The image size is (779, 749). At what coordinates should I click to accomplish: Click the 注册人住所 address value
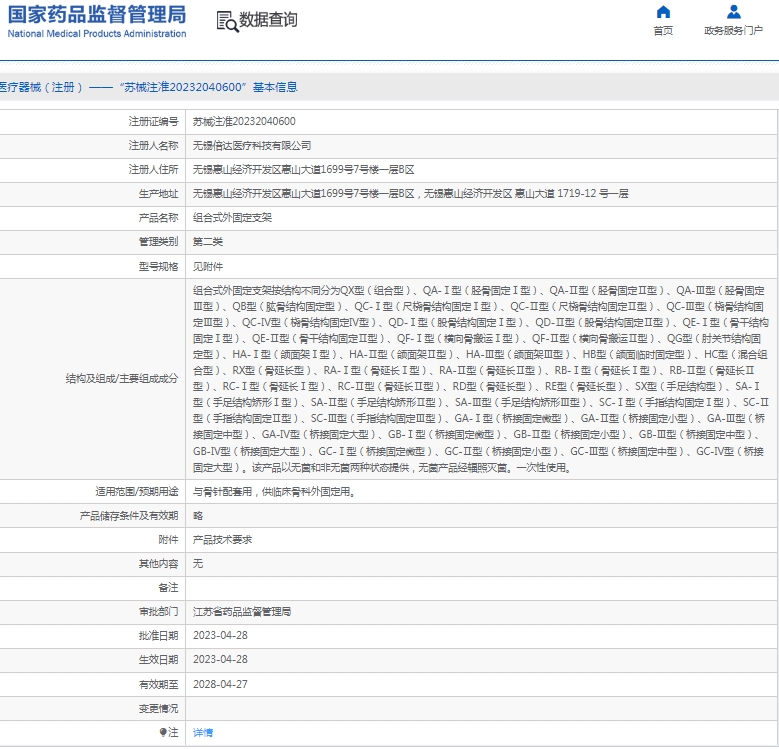pyautogui.click(x=304, y=170)
